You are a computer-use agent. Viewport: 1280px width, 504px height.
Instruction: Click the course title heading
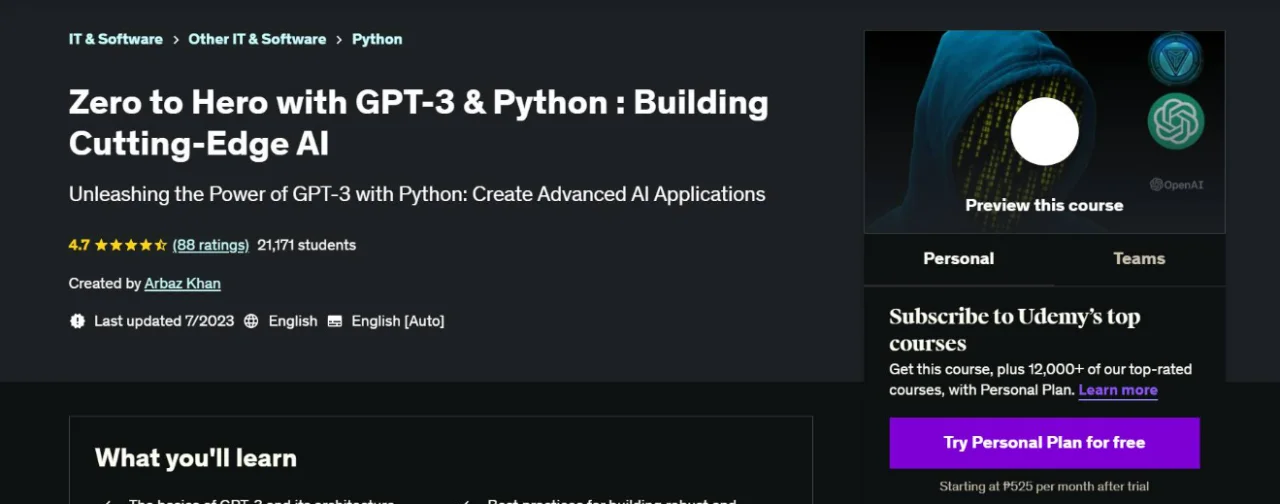[x=419, y=123]
